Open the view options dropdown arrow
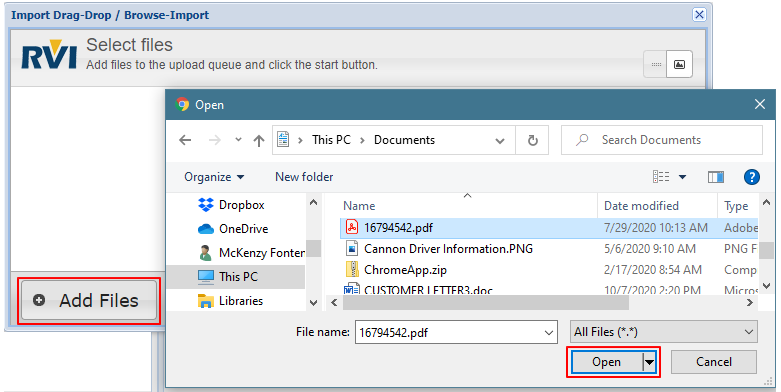 (x=682, y=177)
